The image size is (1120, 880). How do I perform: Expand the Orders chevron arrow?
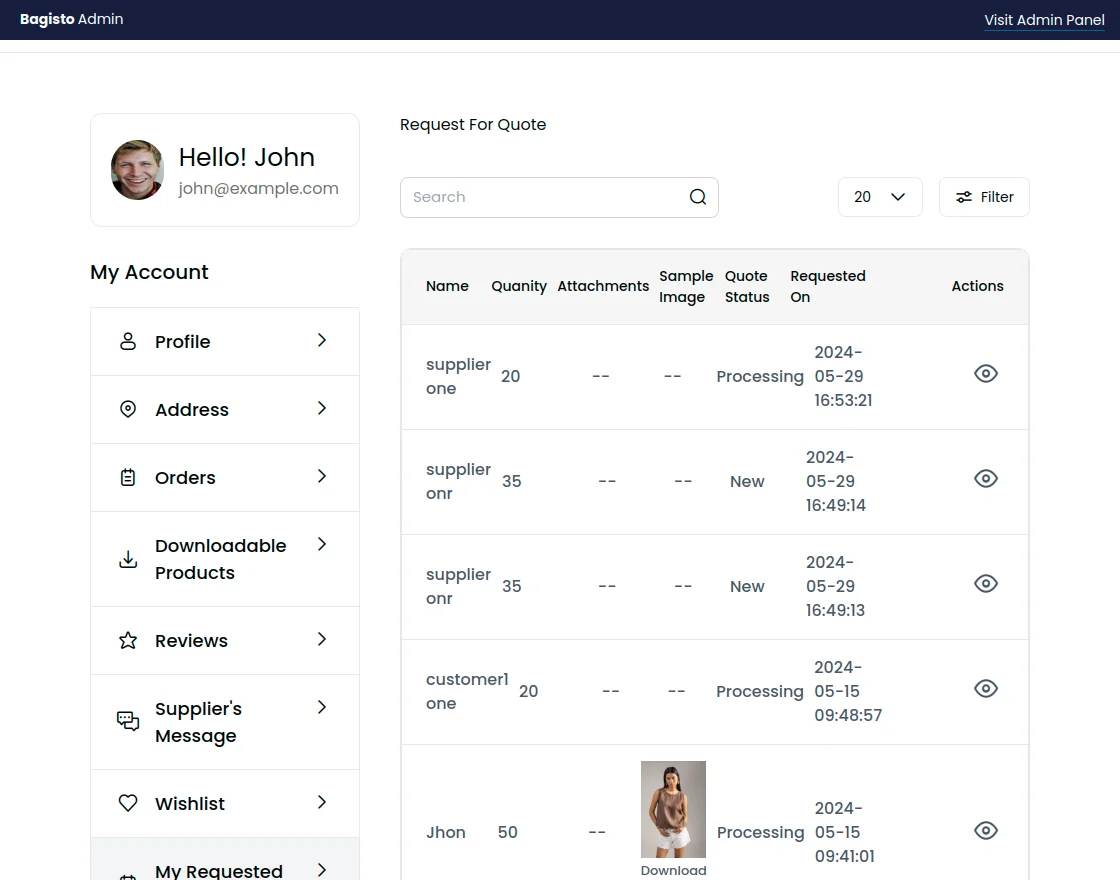tap(322, 476)
